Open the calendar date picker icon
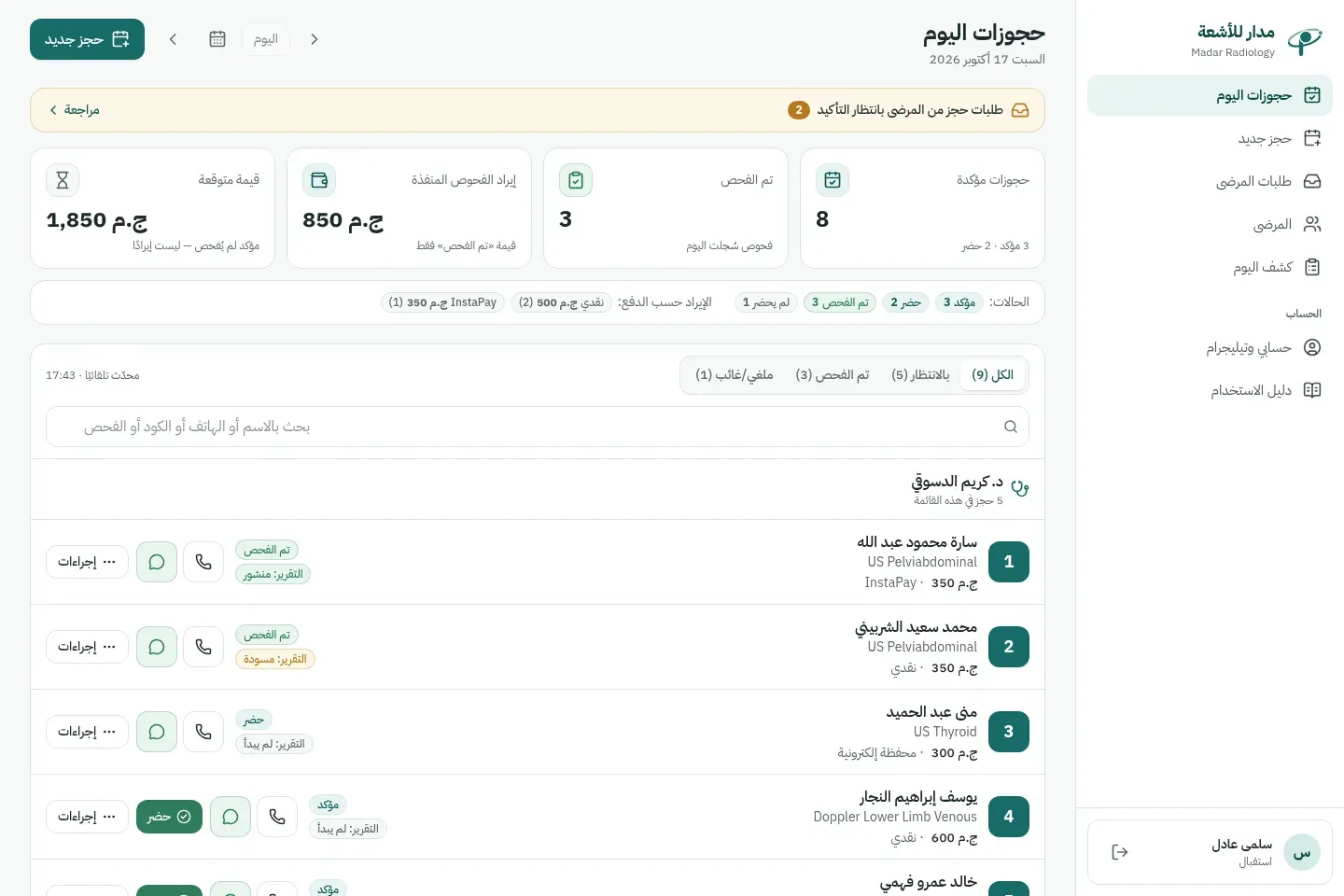 pos(217,39)
